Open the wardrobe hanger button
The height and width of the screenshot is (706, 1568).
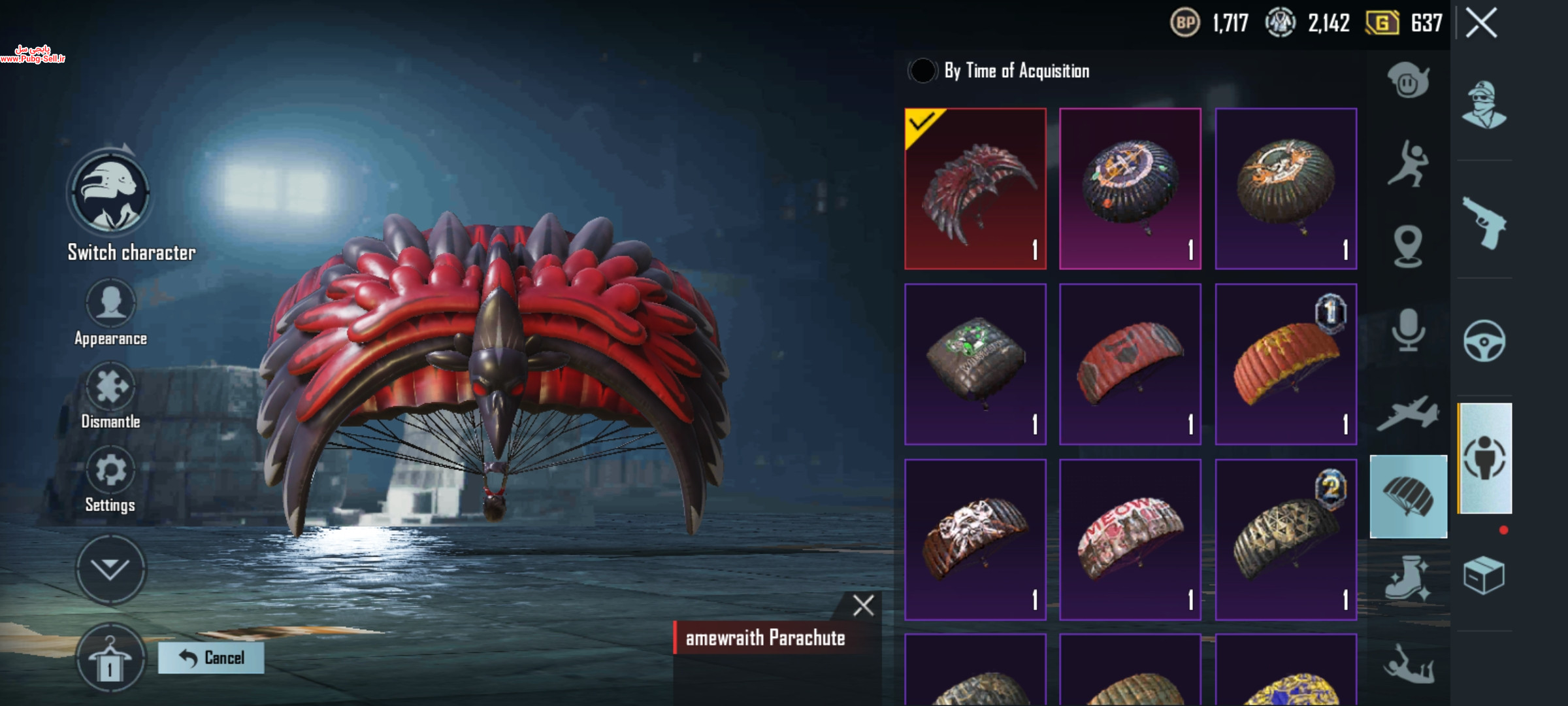coord(110,658)
